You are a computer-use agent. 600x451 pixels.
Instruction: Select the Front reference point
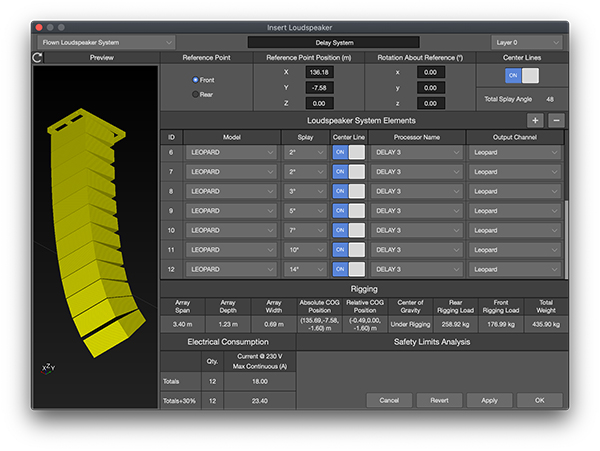tap(196, 80)
